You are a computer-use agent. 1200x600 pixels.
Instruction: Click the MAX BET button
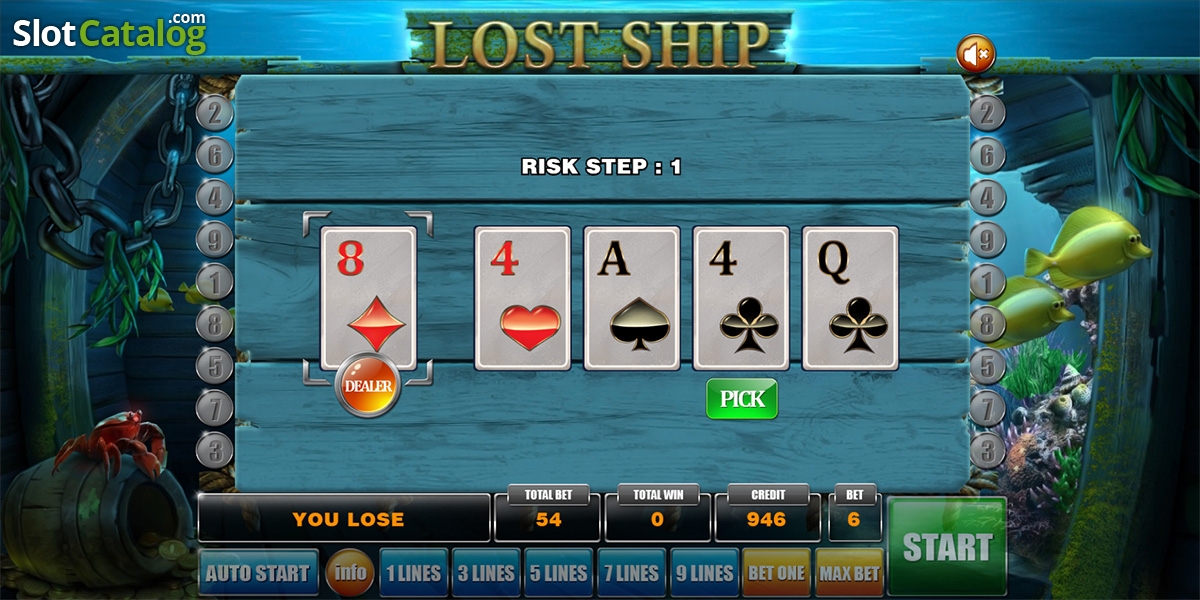point(849,573)
